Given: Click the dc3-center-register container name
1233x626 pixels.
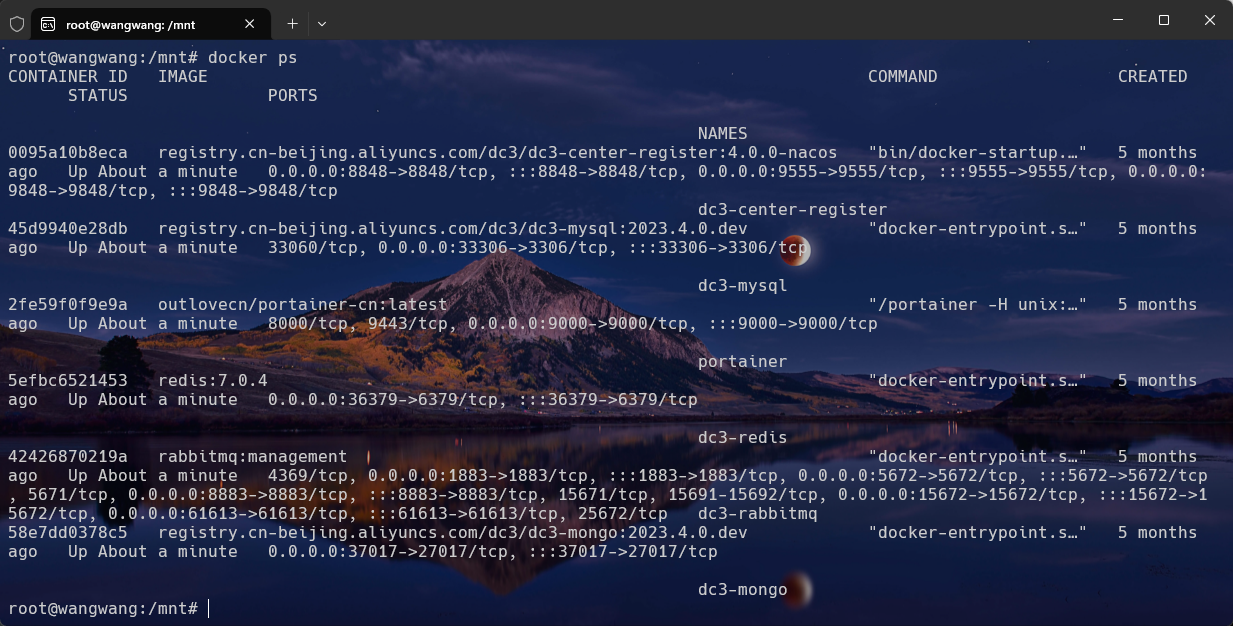Looking at the screenshot, I should 792,210.
